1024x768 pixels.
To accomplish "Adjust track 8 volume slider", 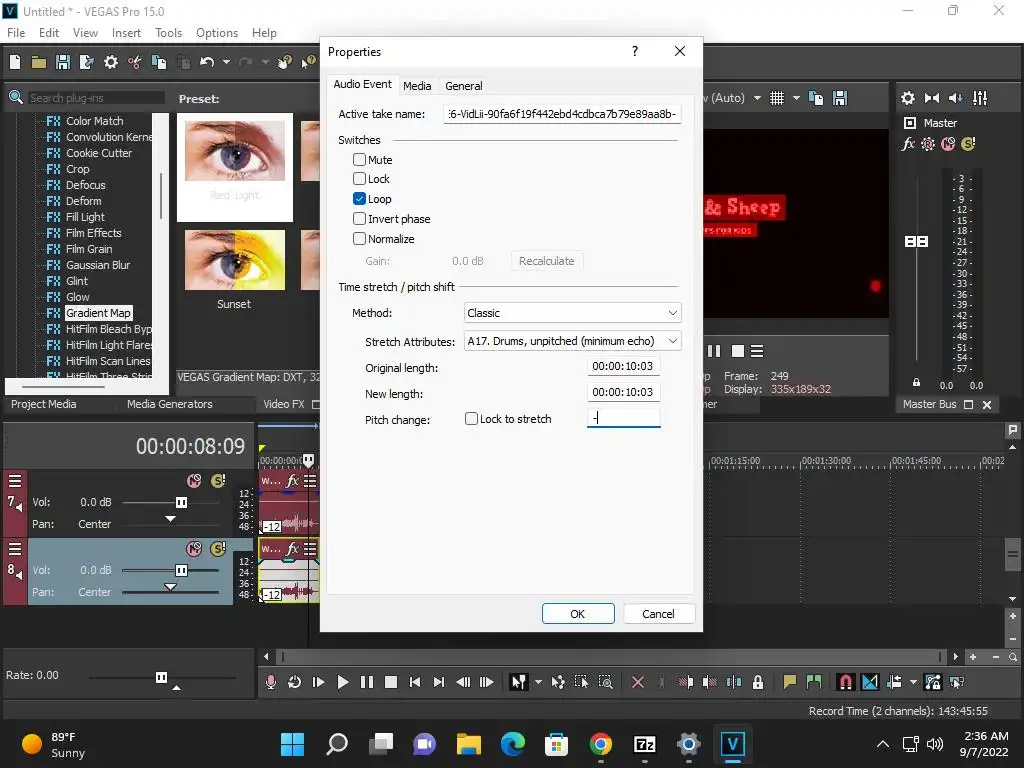I will (x=181, y=570).
